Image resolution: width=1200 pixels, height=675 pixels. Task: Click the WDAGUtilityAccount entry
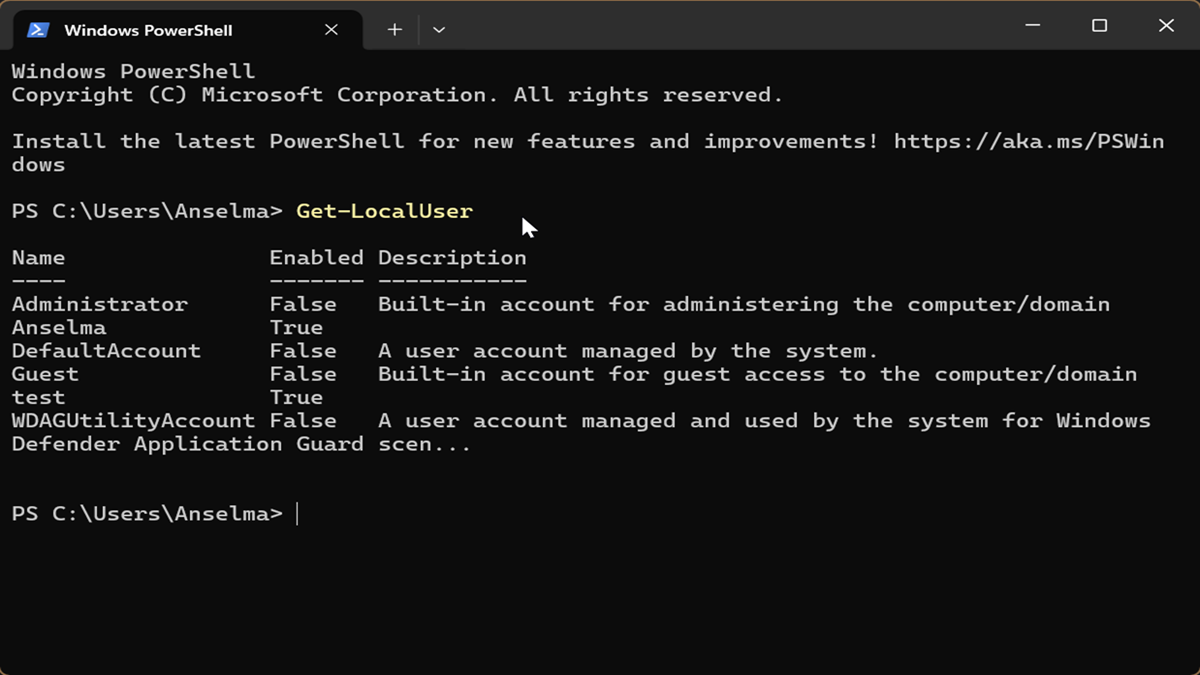point(133,421)
